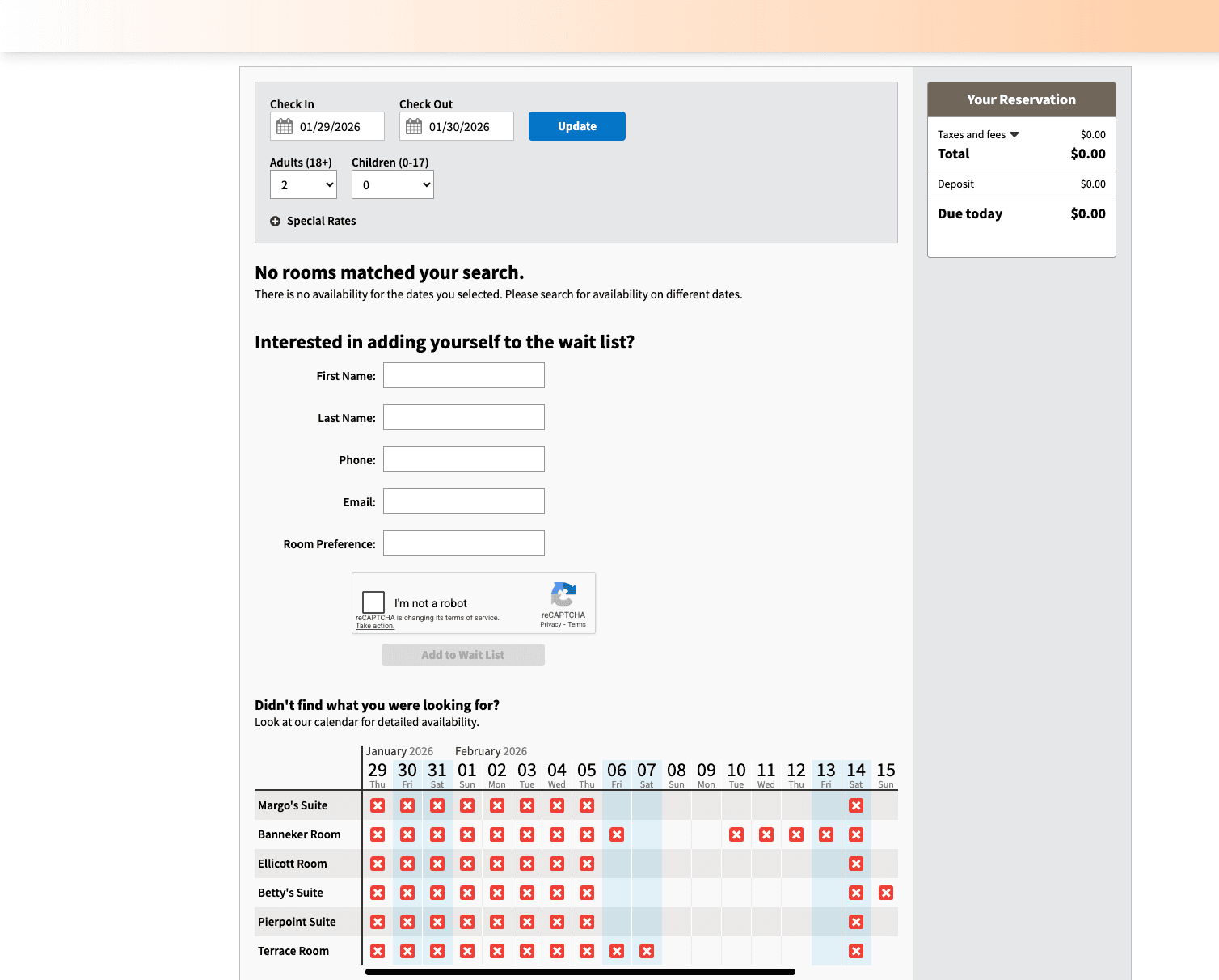Click the Check Out calendar icon
This screenshot has height=980, width=1219.
tap(414, 126)
